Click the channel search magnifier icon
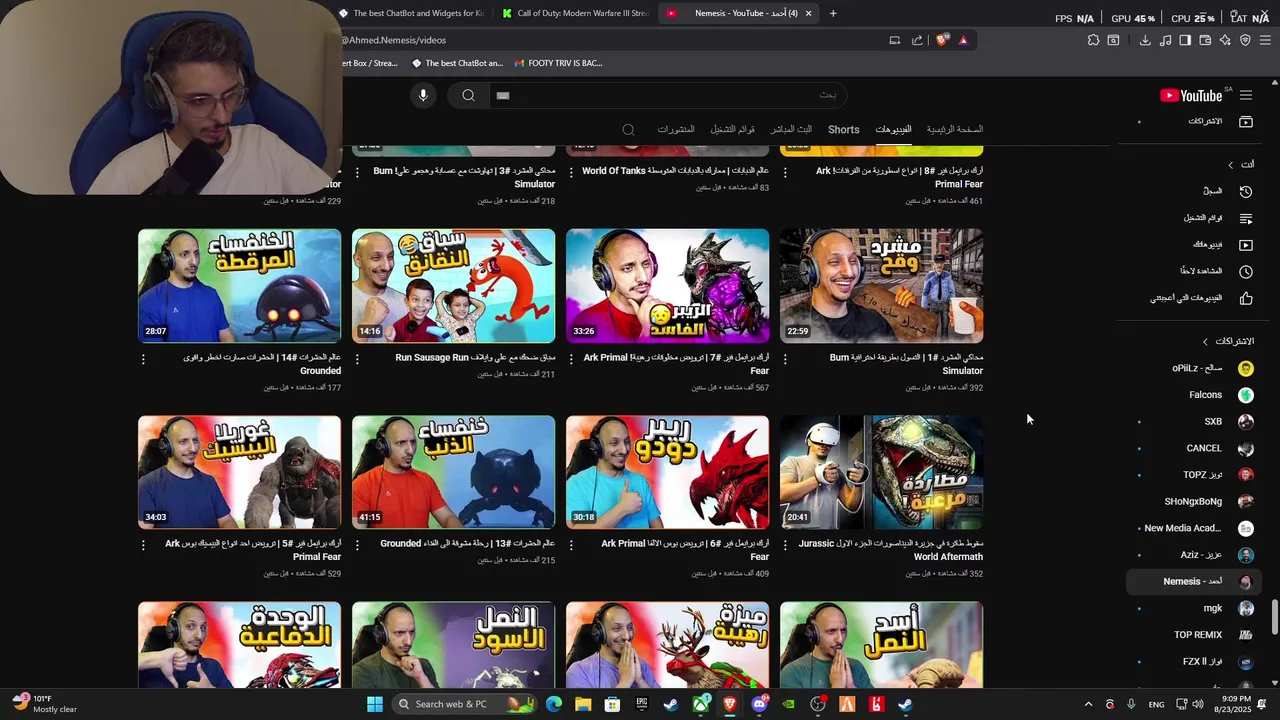1280x720 pixels. click(628, 130)
